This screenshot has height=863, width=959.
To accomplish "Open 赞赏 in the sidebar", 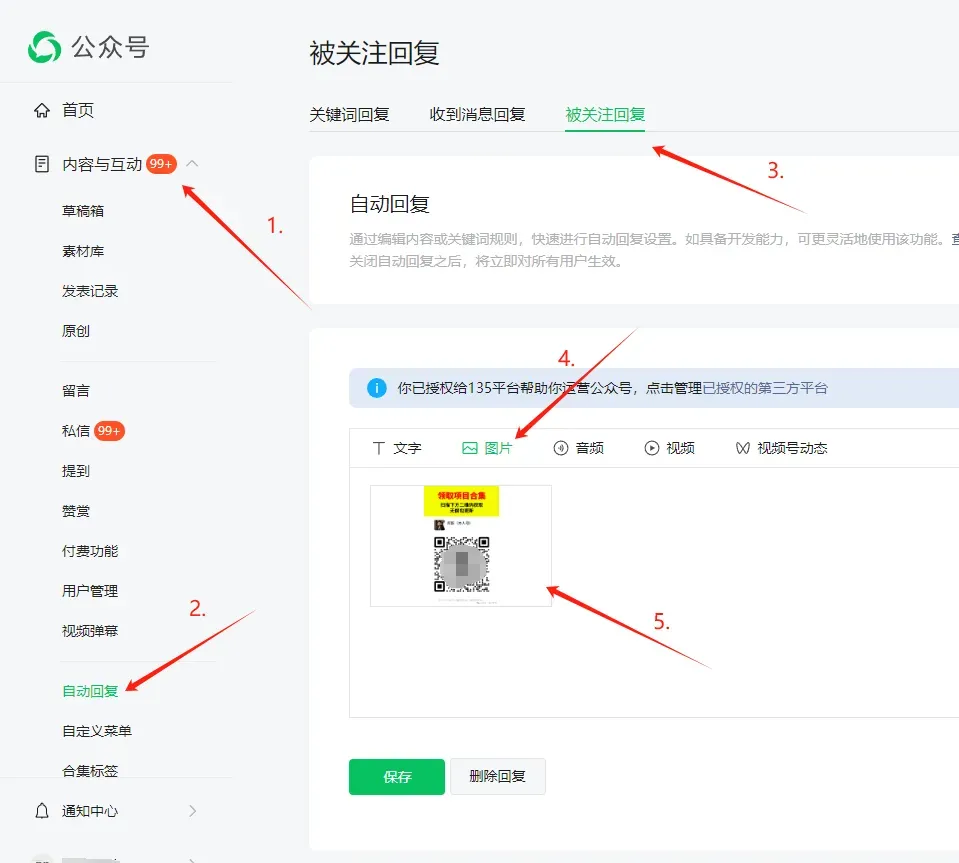I will 76,511.
